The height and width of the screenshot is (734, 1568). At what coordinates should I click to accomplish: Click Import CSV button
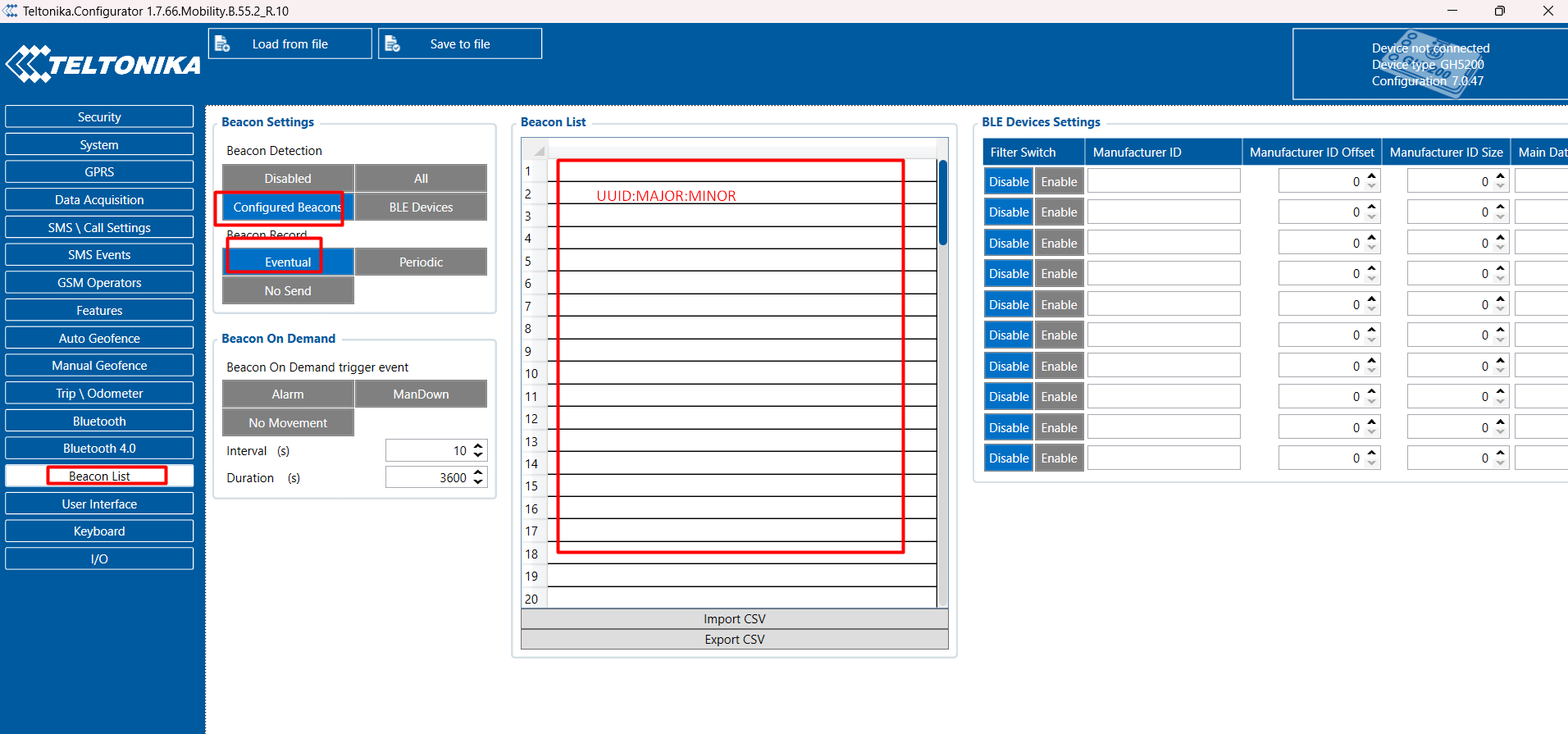pyautogui.click(x=735, y=618)
